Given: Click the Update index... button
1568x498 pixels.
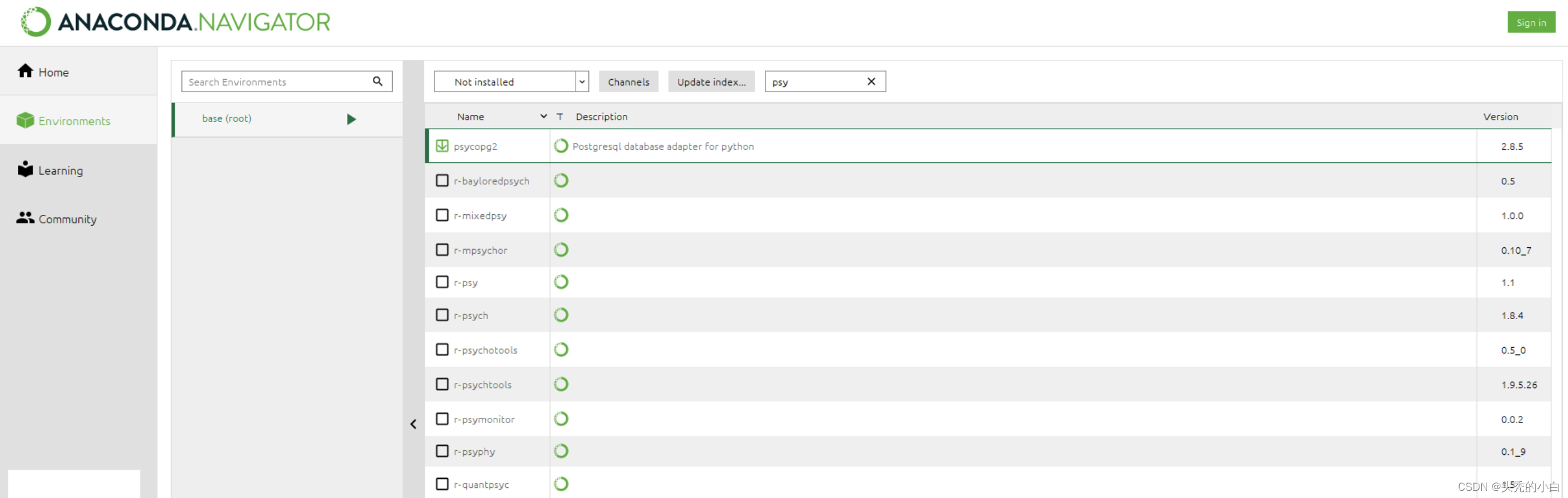Looking at the screenshot, I should (711, 81).
